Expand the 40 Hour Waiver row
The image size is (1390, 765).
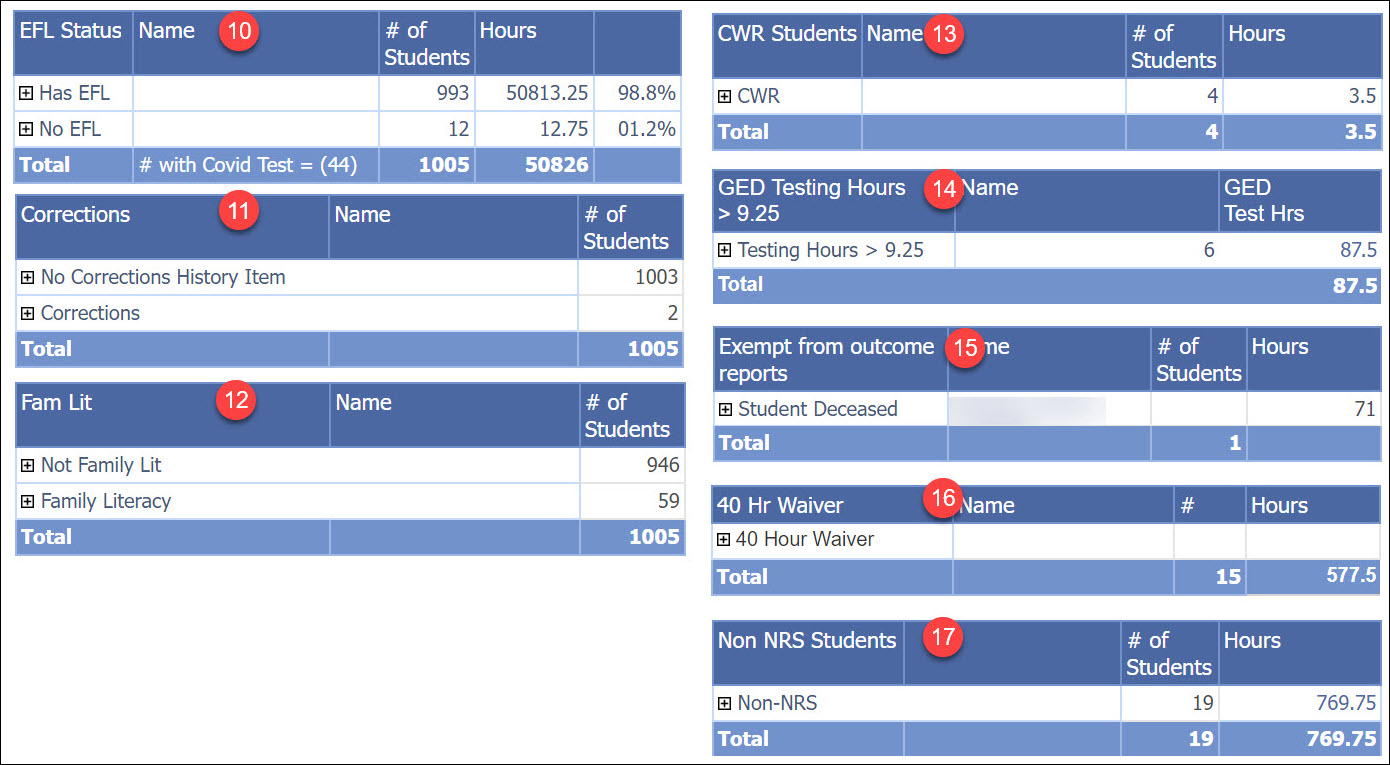point(724,540)
